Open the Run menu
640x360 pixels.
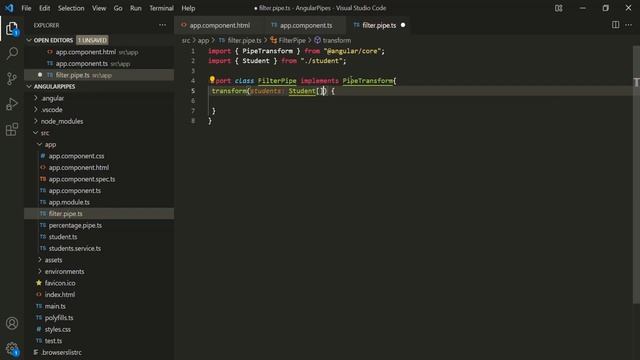pyautogui.click(x=136, y=8)
